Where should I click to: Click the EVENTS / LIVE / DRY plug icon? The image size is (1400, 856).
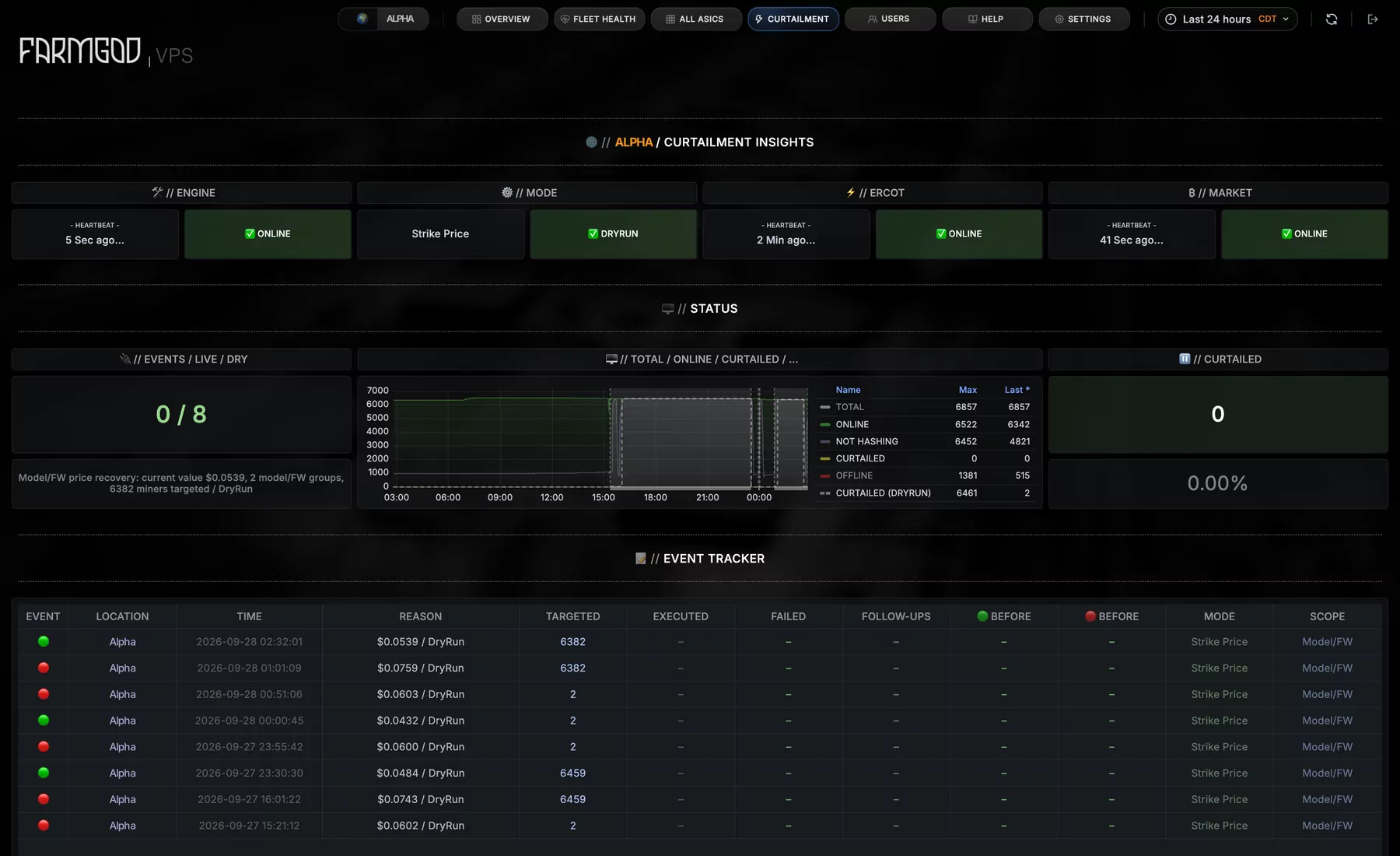pyautogui.click(x=124, y=359)
